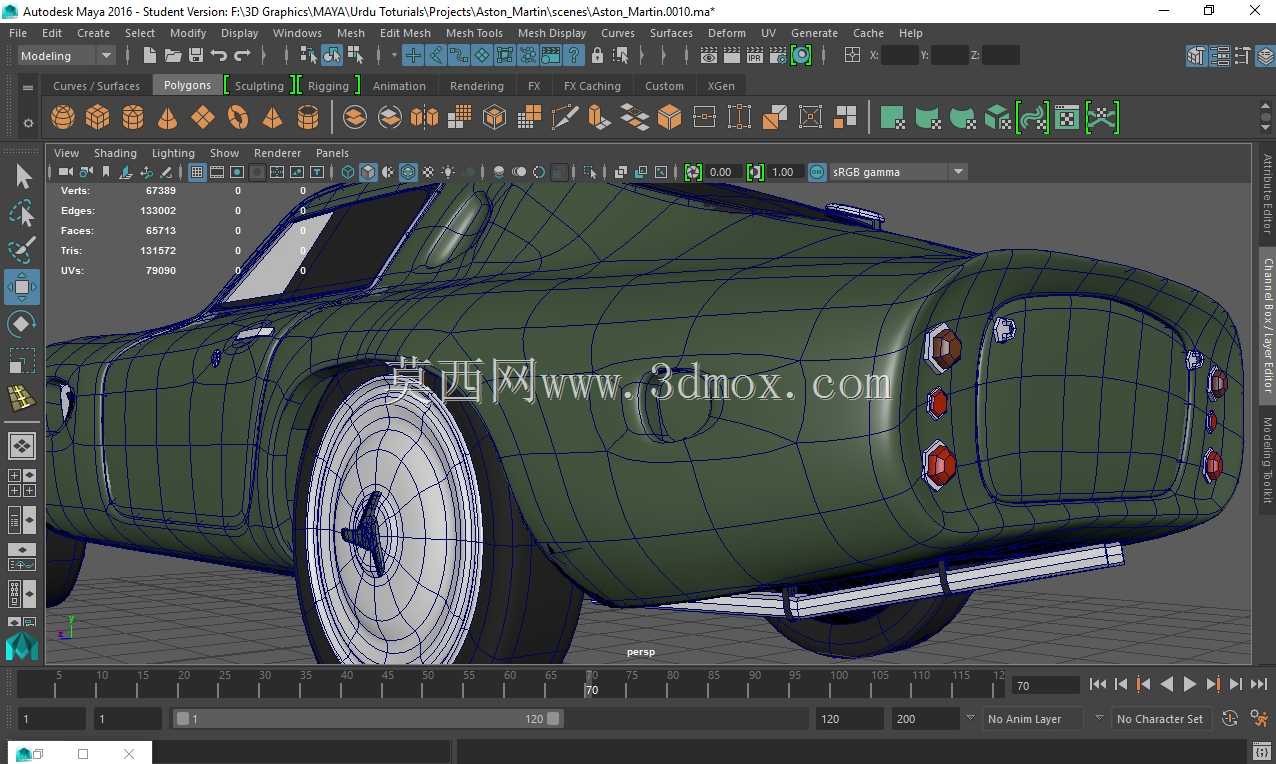Activate the Lasso Select tool
The image size is (1276, 764).
point(22,213)
